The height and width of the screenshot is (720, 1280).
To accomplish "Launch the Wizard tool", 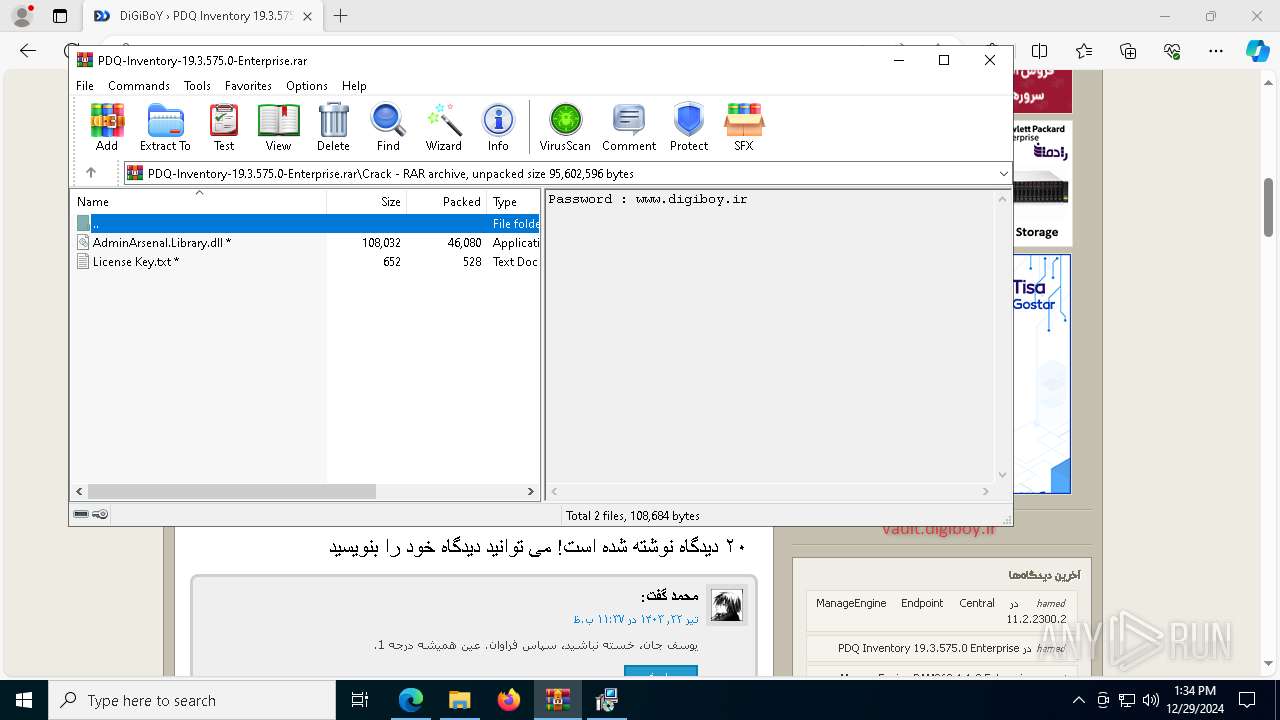I will click(x=443, y=127).
